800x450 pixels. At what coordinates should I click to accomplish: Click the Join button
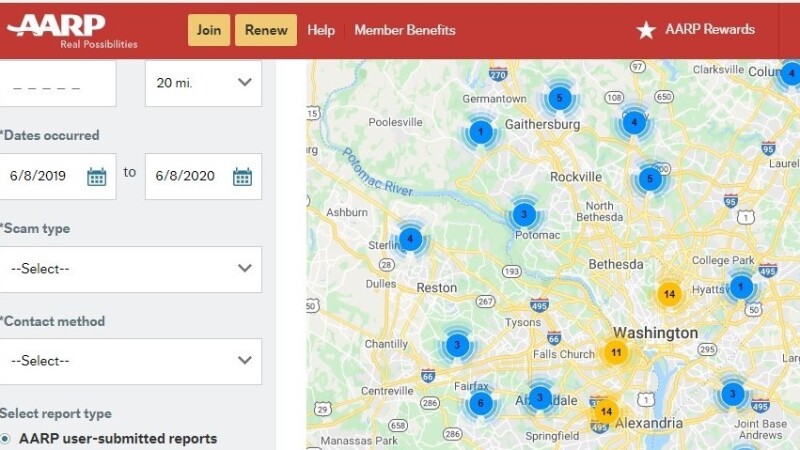pos(209,30)
